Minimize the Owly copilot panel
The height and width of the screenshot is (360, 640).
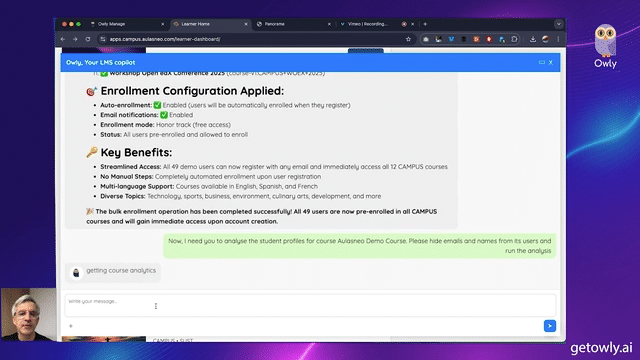coord(542,62)
